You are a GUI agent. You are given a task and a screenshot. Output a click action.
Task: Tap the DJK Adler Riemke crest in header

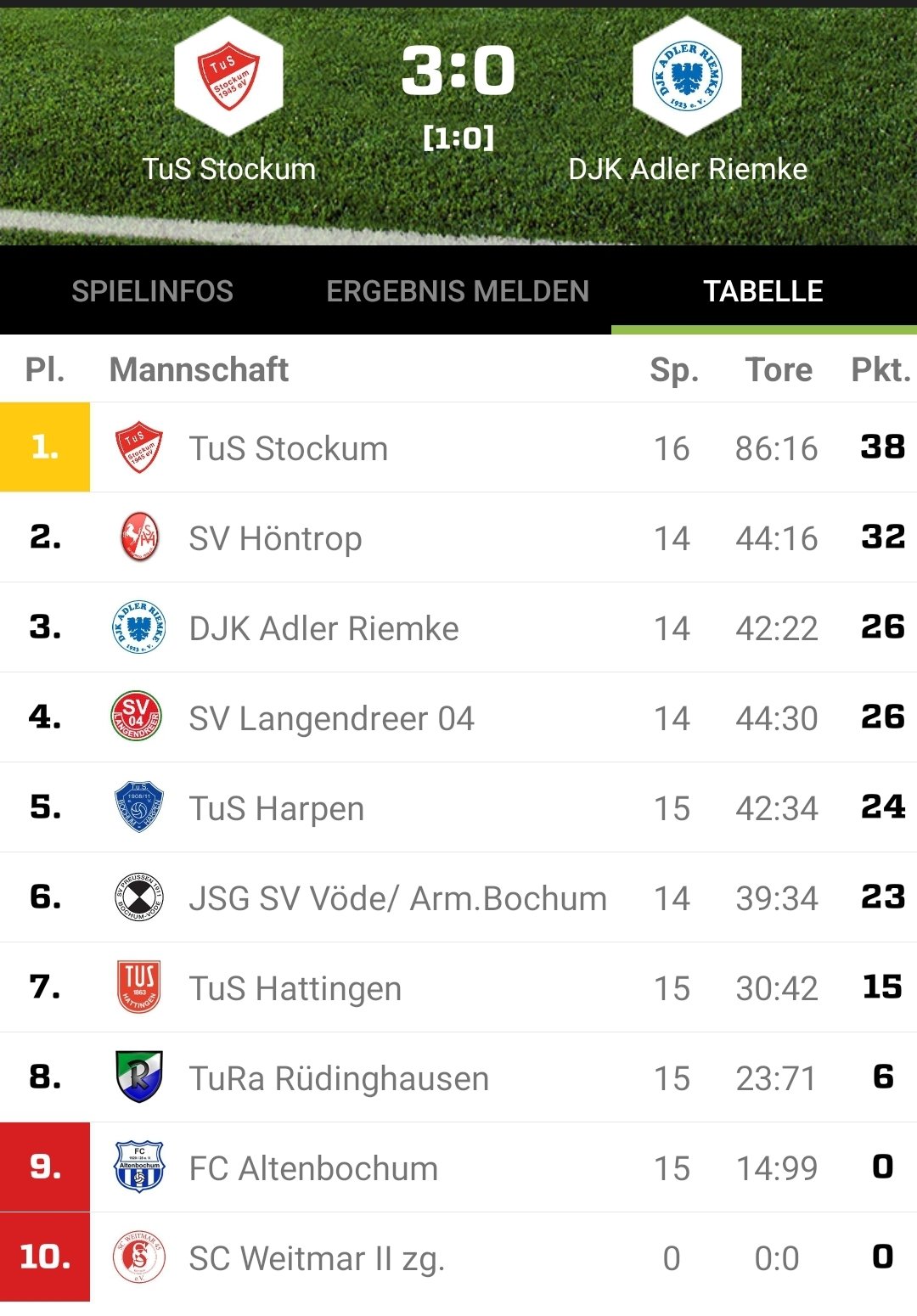(688, 76)
